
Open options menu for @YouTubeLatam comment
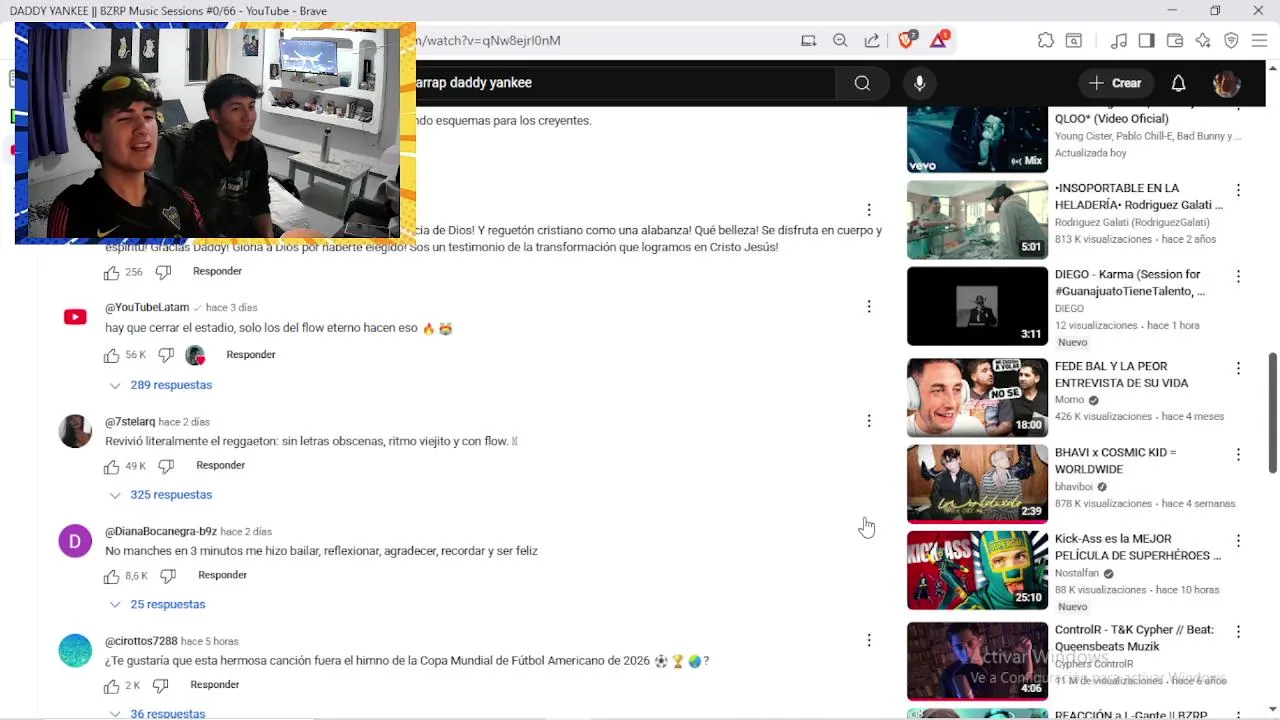click(869, 306)
